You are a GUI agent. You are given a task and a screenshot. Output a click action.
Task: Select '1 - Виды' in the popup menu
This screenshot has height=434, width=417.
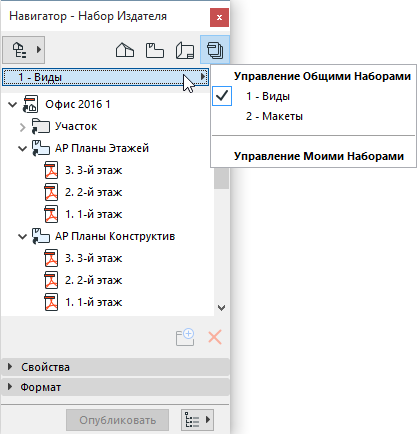coord(268,96)
